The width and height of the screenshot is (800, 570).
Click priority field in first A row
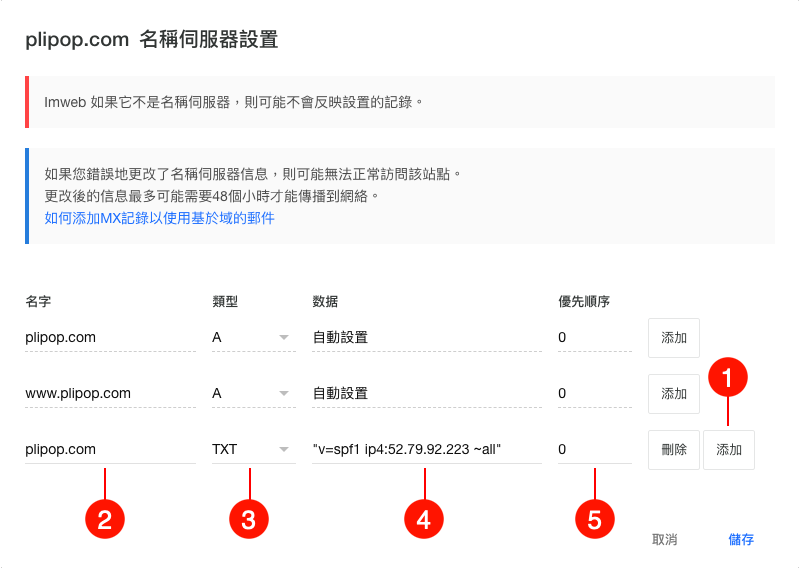coord(594,337)
